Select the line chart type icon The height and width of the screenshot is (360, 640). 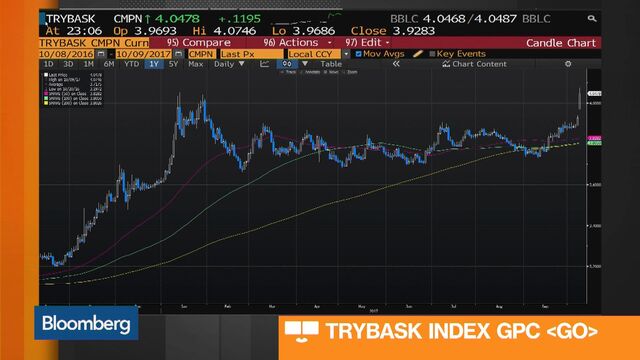pos(264,64)
